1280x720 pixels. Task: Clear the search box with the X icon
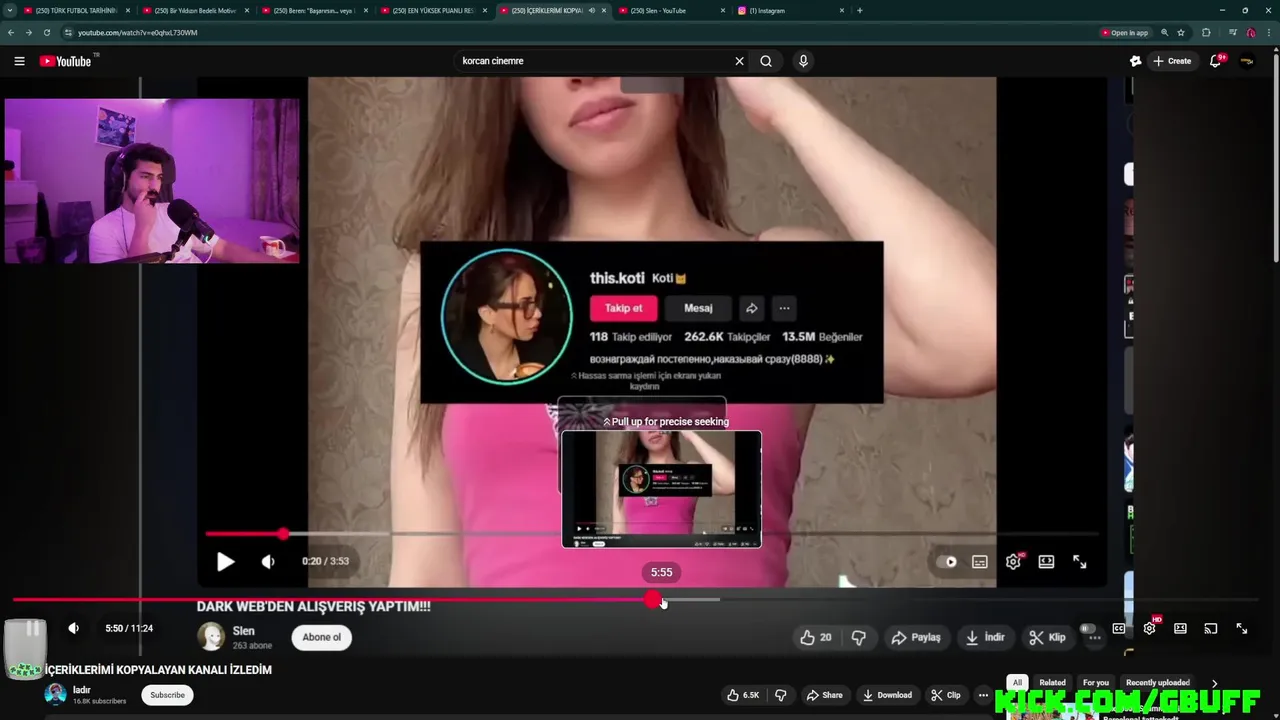pyautogui.click(x=740, y=61)
